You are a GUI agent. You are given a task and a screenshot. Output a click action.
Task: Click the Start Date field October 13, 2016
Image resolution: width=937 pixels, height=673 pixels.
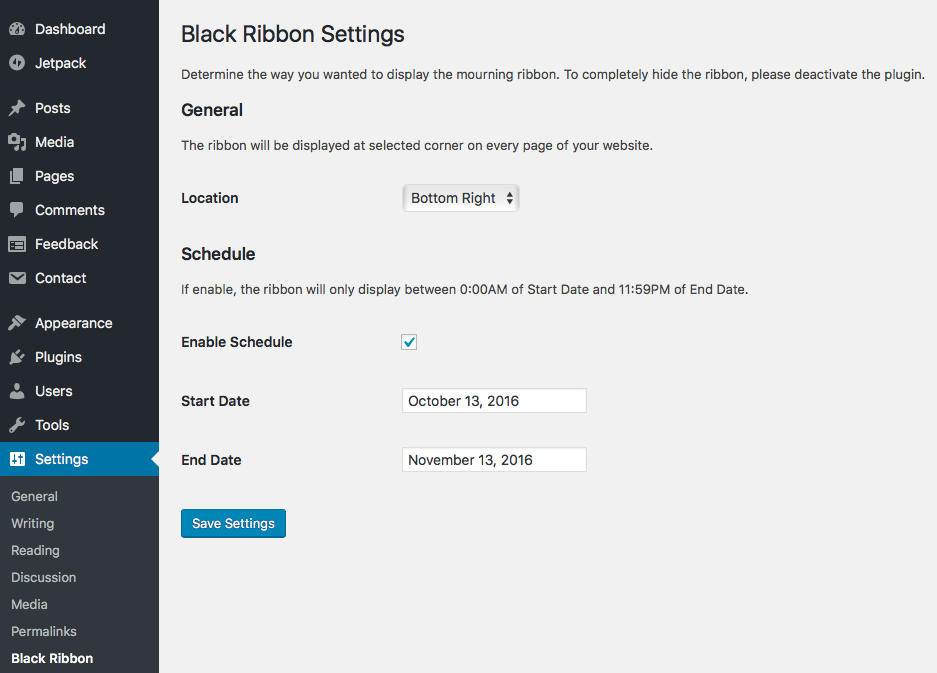click(494, 400)
